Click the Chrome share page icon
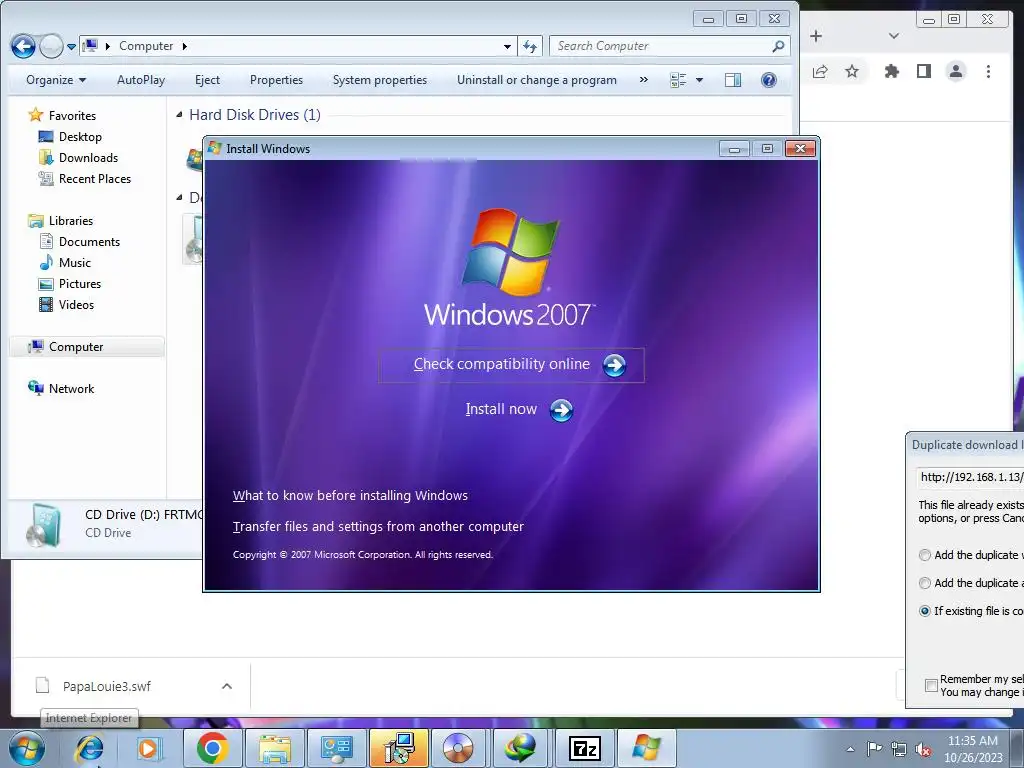1024x768 pixels. coord(820,71)
